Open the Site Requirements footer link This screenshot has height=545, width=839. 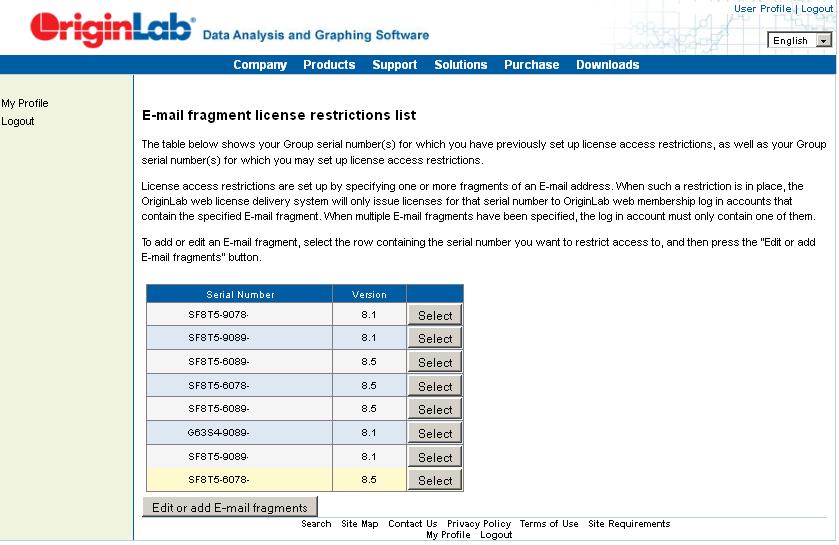629,524
